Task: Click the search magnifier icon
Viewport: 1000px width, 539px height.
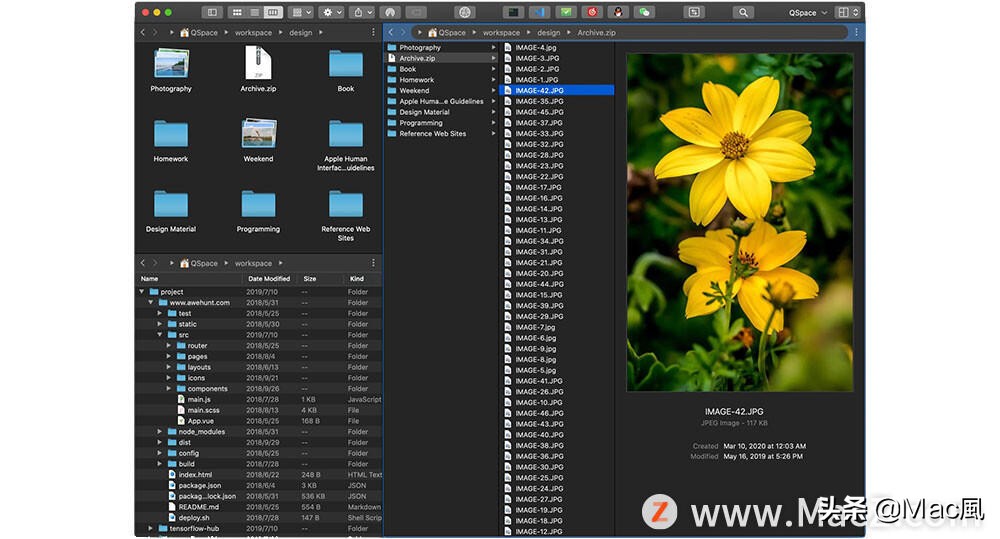Action: coord(742,12)
